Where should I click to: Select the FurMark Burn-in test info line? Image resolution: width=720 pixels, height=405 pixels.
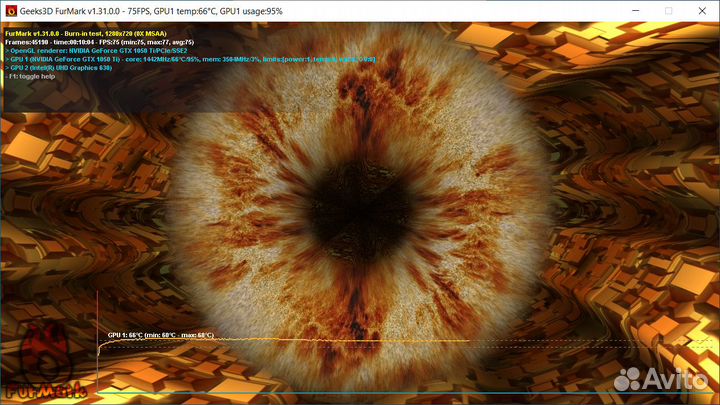click(x=102, y=33)
